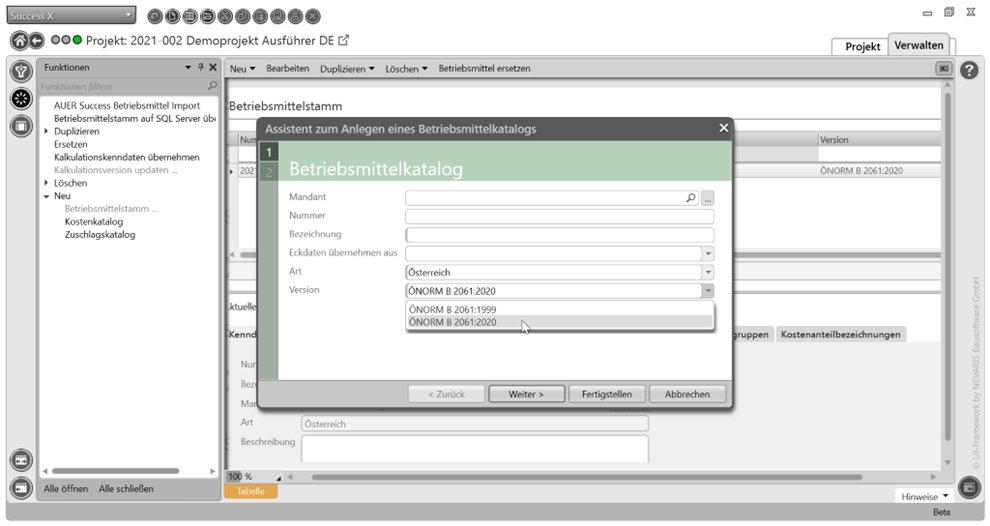Image resolution: width=990 pixels, height=526 pixels.
Task: Click Betriebsmittel ersetzen in toolbar
Action: point(484,69)
